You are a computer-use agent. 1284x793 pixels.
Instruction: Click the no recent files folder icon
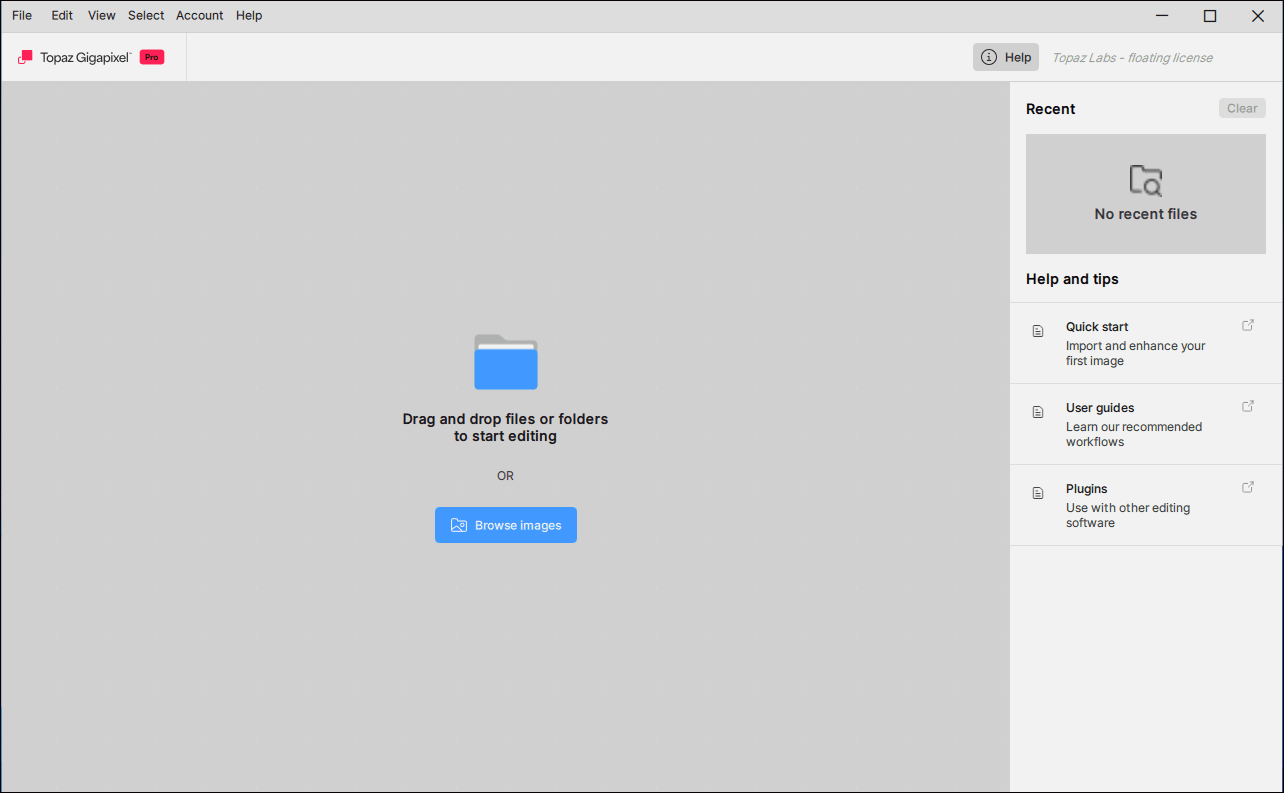(1145, 181)
